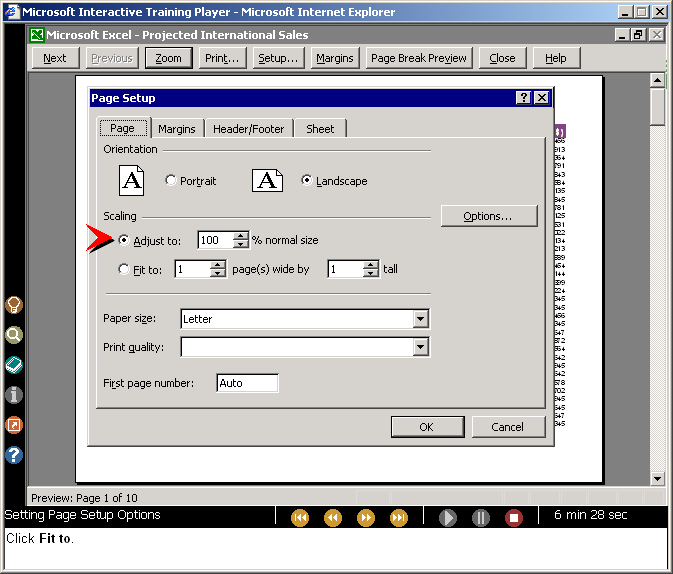The image size is (673, 574).
Task: Click OK in Page Setup dialog
Action: [427, 427]
